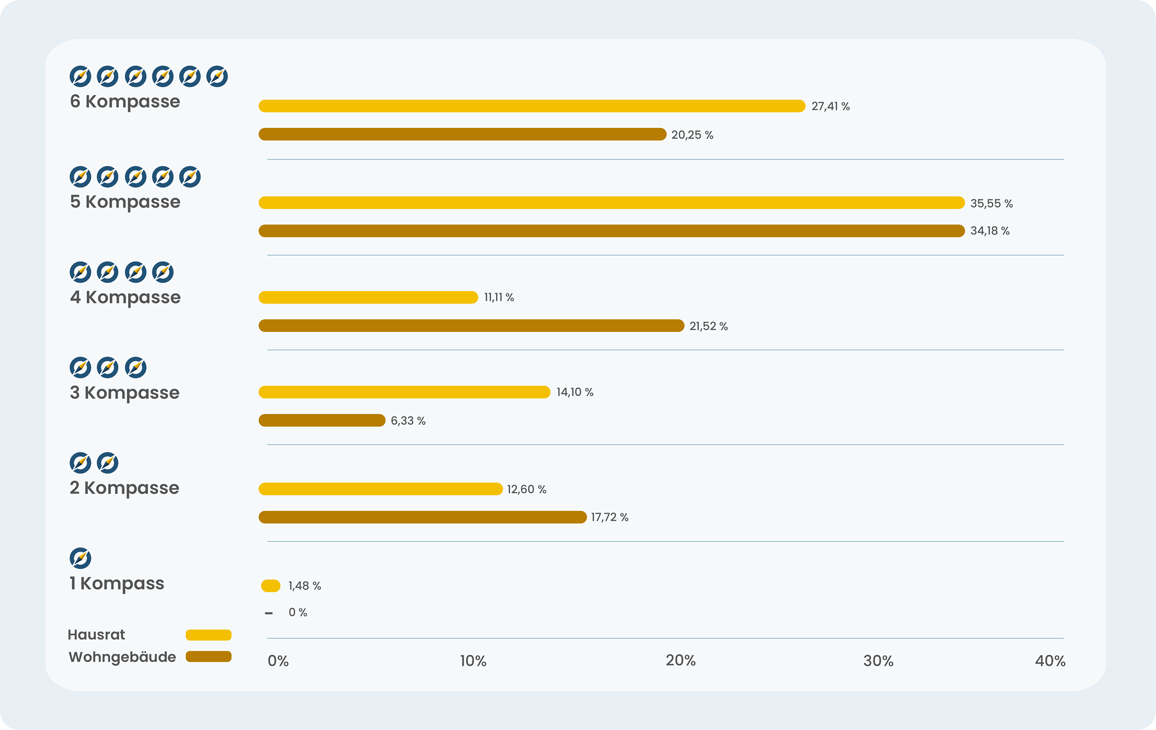Image resolution: width=1156 pixels, height=730 pixels.
Task: Click the first compass icon above 6 Kompasse
Action: (80, 76)
